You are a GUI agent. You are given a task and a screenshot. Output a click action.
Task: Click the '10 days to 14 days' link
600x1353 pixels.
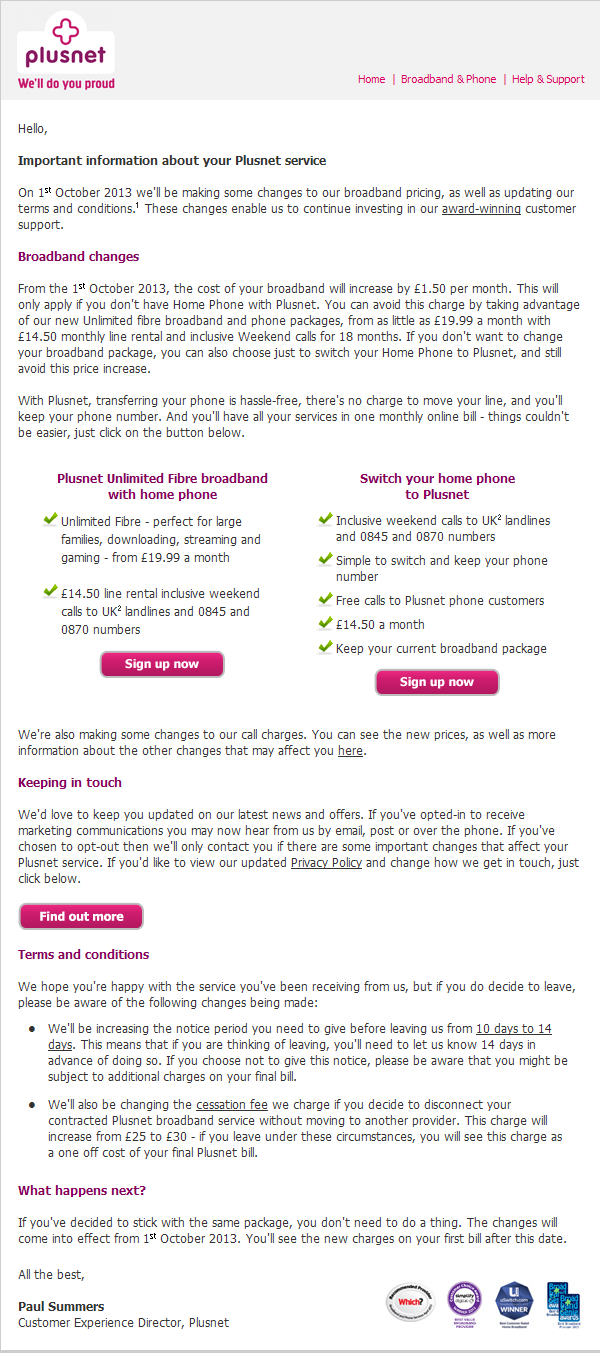coord(513,1028)
